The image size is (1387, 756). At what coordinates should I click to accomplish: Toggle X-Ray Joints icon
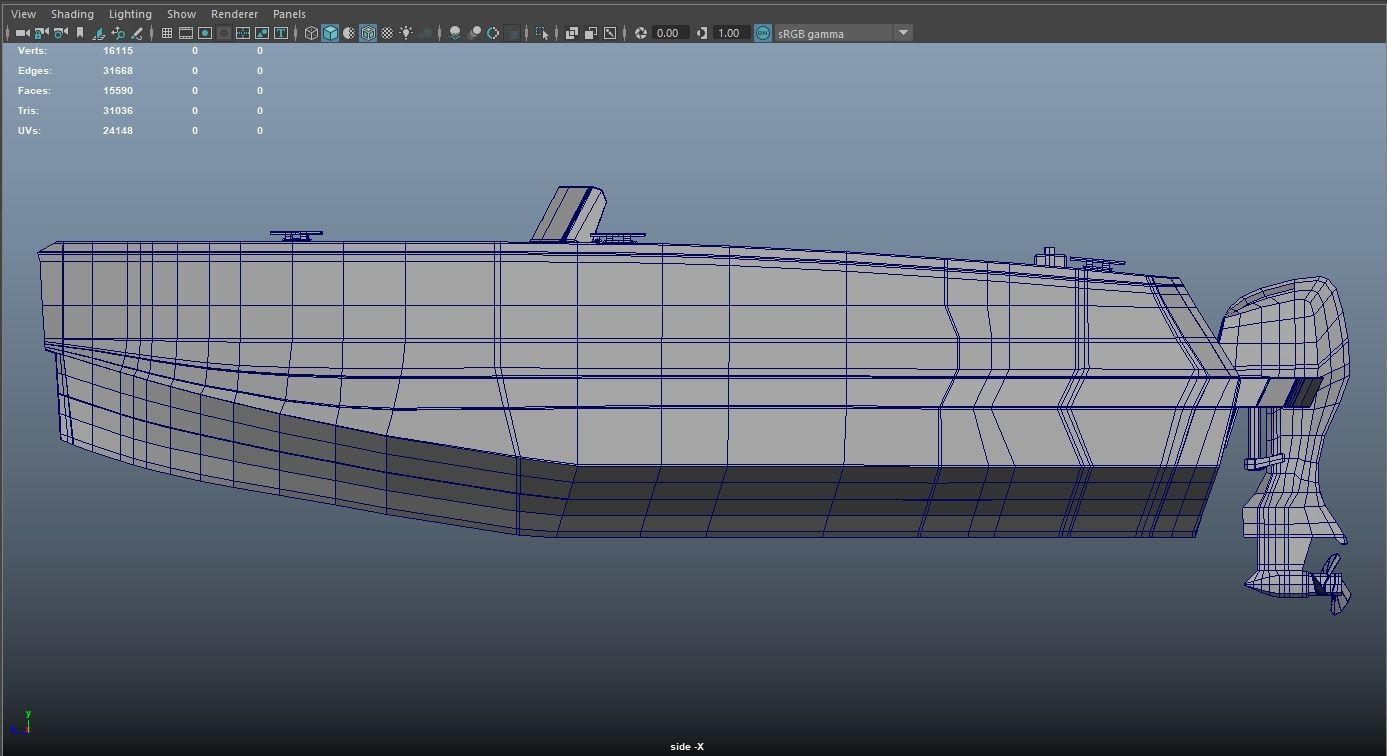coord(610,33)
